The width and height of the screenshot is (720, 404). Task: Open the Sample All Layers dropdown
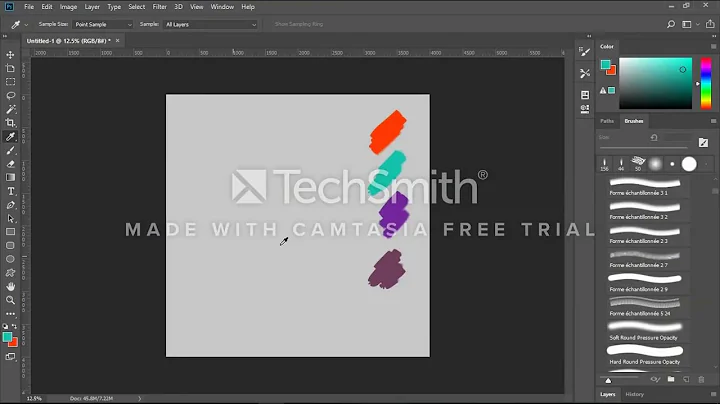[x=210, y=24]
